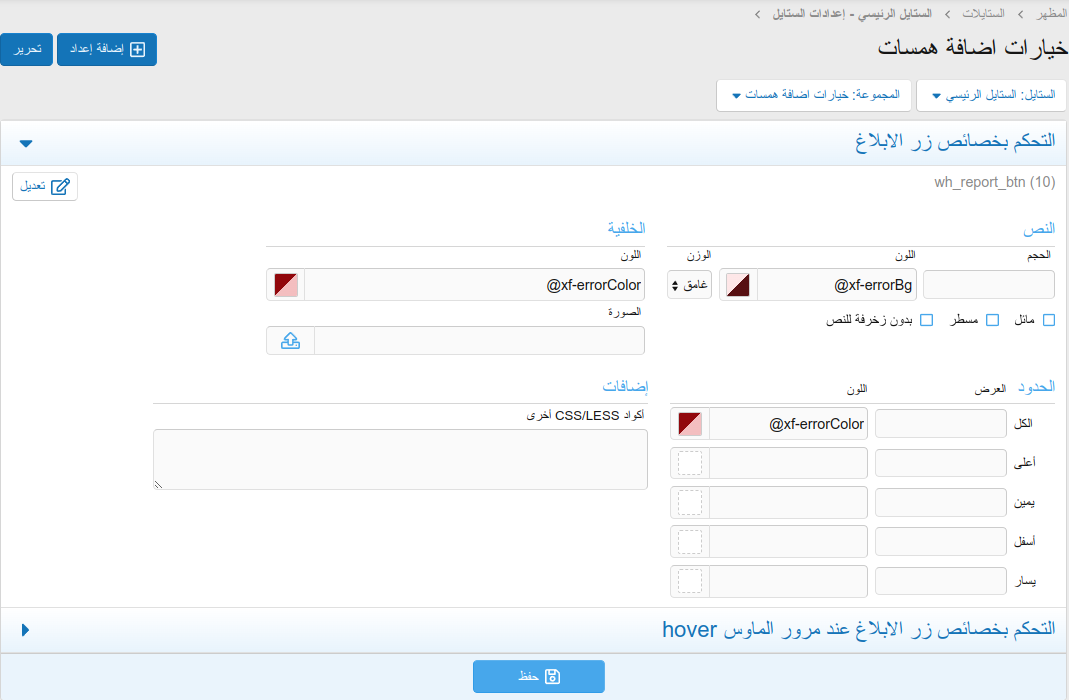Click the حفظ save button
Image resolution: width=1069 pixels, height=700 pixels.
click(539, 677)
